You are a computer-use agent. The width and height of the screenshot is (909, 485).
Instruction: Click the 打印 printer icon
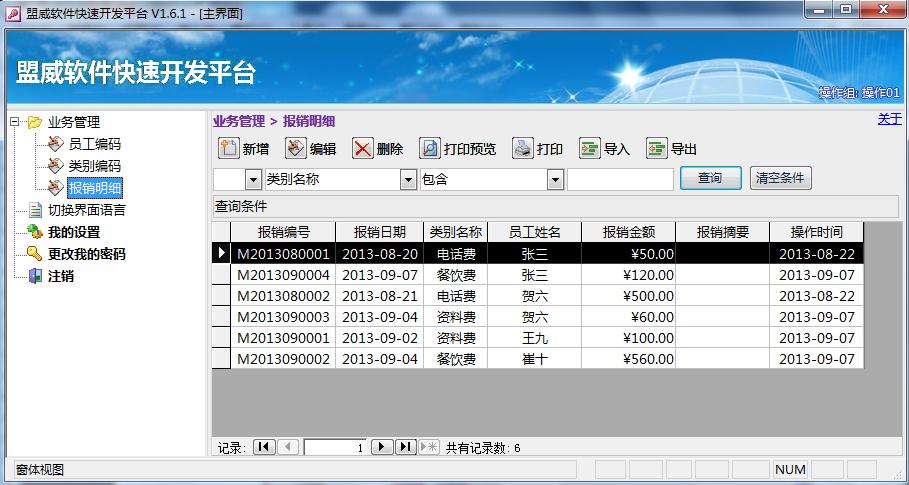[x=523, y=148]
